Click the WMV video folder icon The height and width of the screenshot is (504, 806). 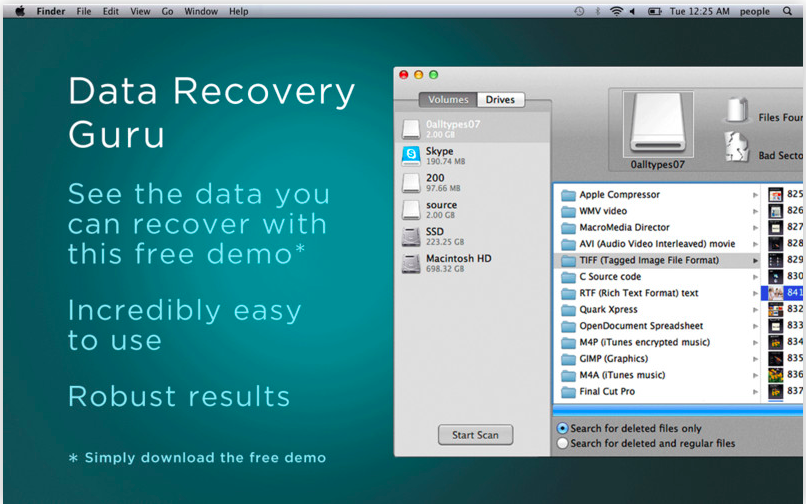click(x=568, y=211)
